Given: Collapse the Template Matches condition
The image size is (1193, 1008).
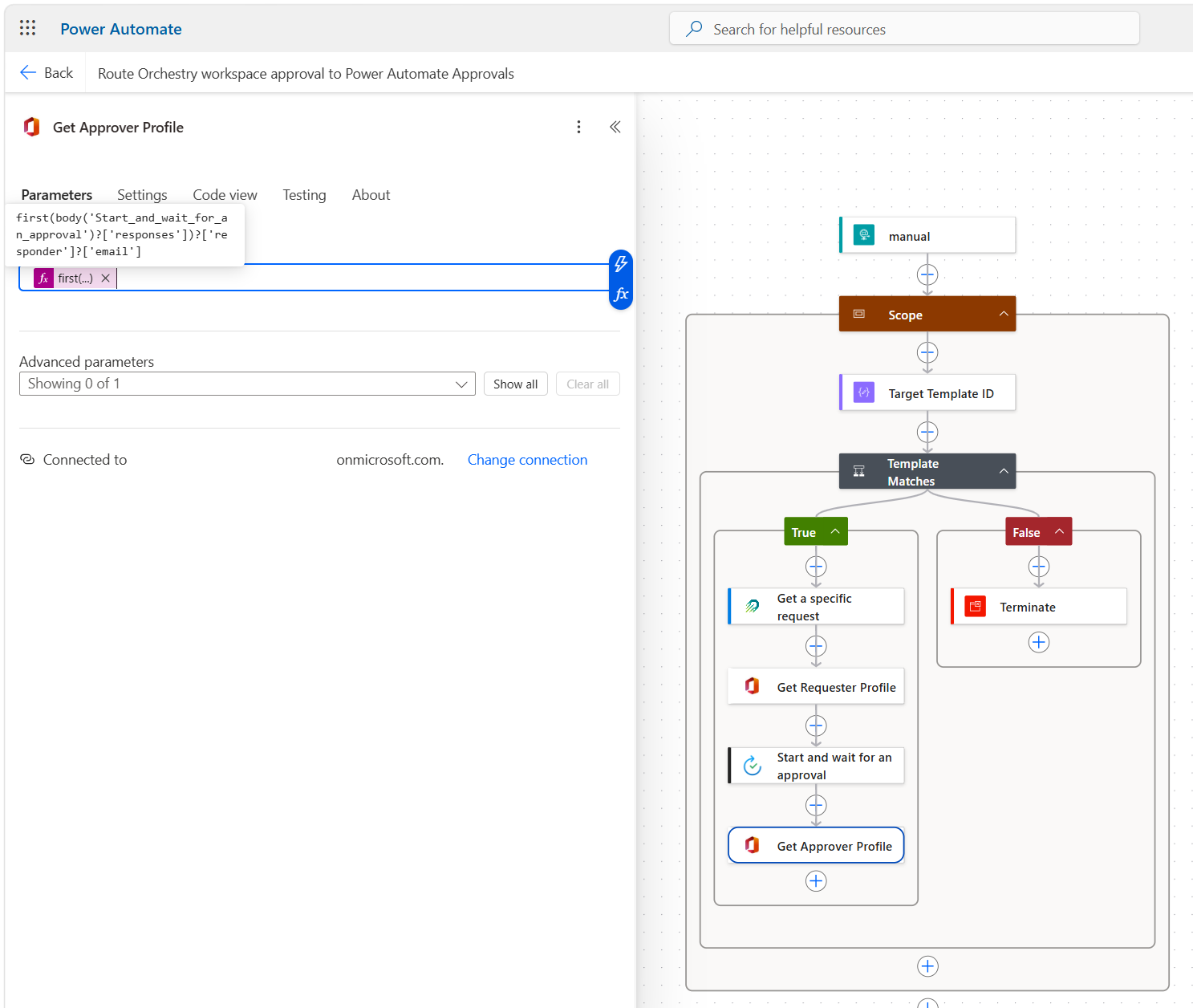Looking at the screenshot, I should (1004, 471).
